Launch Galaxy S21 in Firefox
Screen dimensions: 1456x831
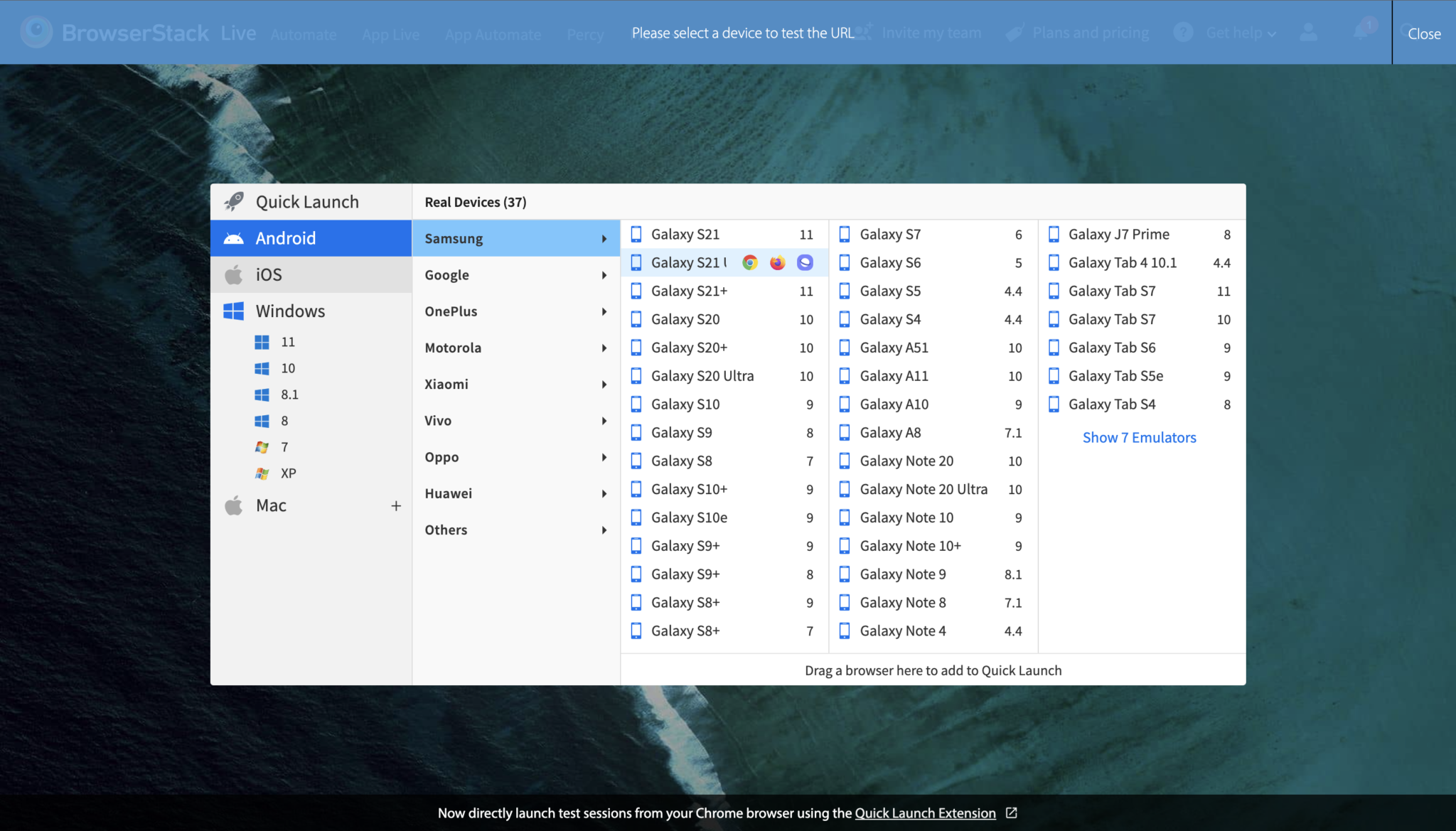(x=777, y=262)
